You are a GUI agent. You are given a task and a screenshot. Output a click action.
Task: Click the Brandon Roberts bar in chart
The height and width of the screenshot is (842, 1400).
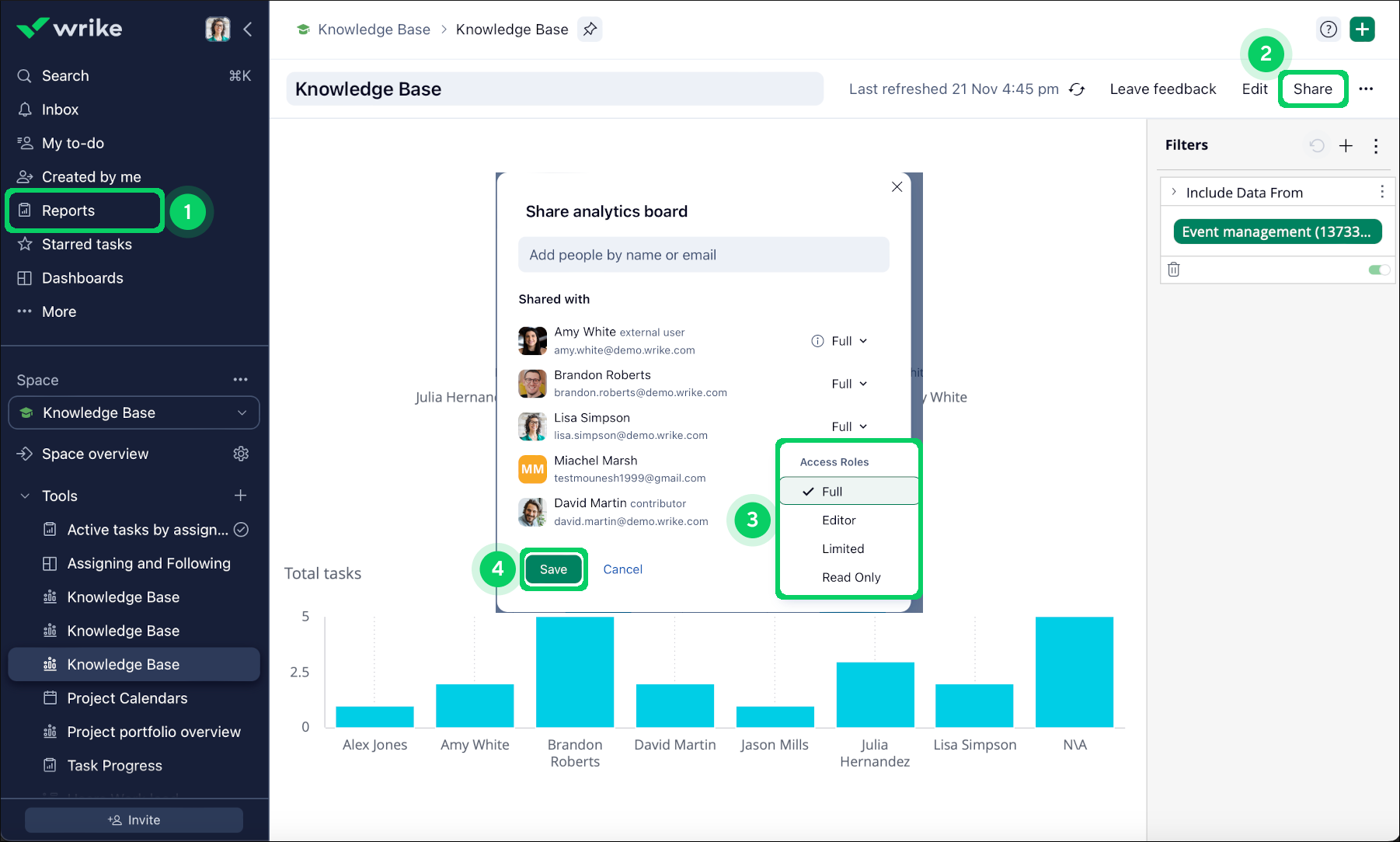pos(574,671)
